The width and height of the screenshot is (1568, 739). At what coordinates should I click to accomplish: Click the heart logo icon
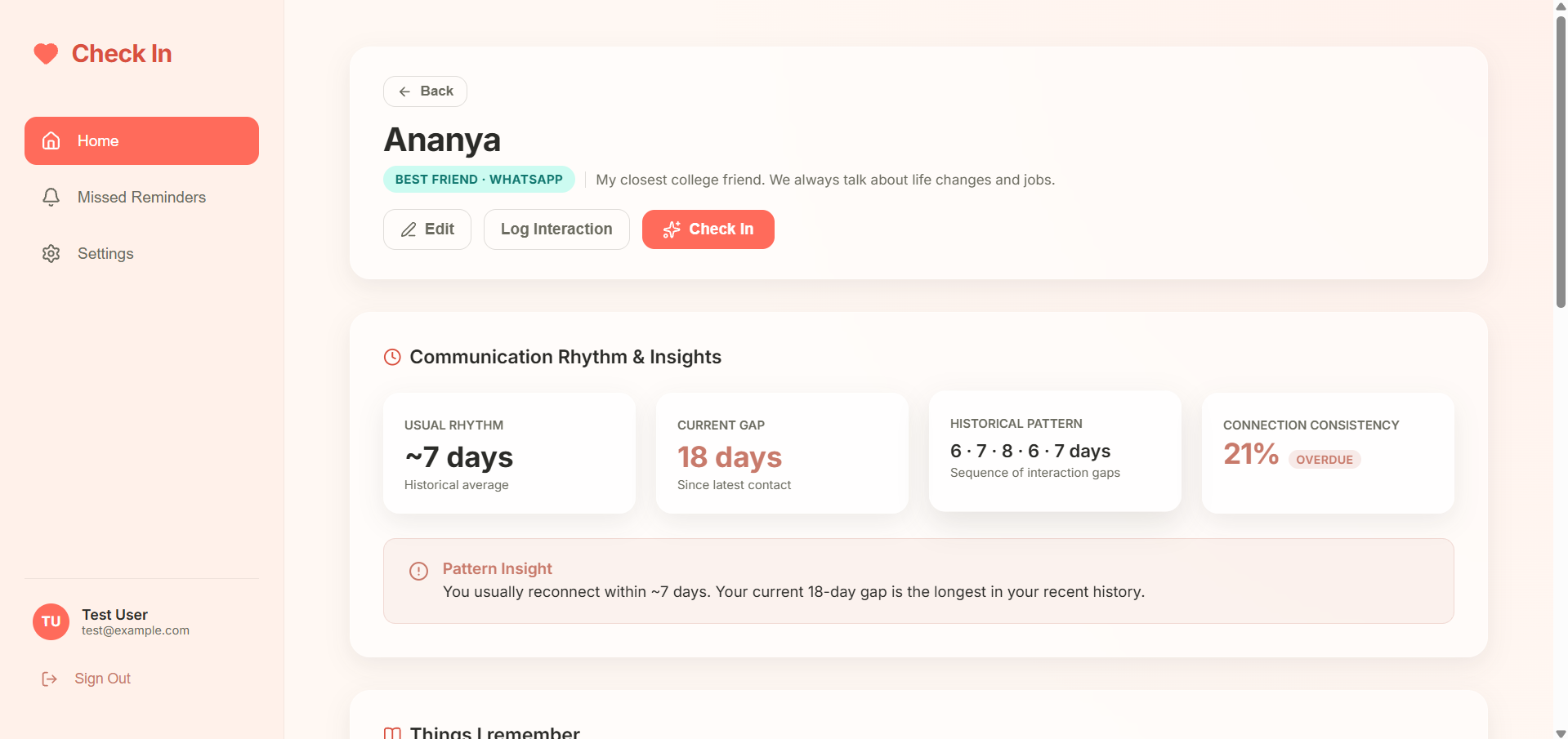pos(46,54)
